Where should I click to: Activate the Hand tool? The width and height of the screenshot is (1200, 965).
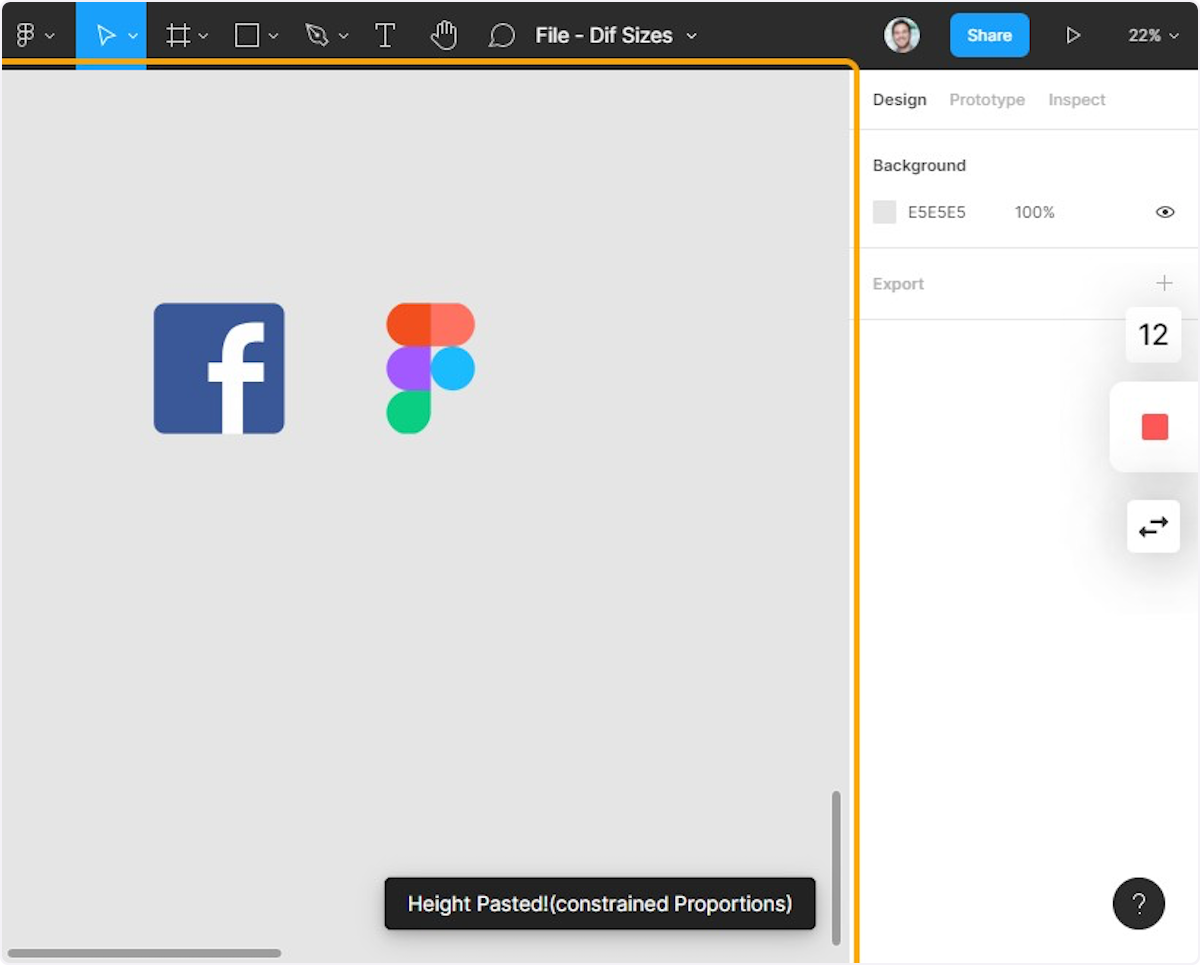443,36
